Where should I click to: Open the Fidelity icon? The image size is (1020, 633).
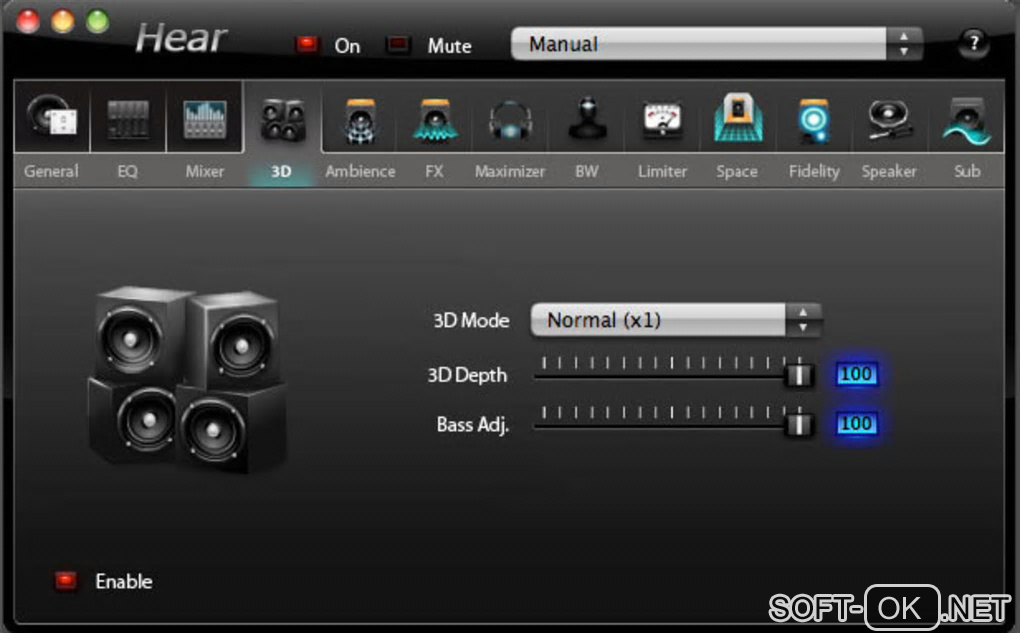813,120
